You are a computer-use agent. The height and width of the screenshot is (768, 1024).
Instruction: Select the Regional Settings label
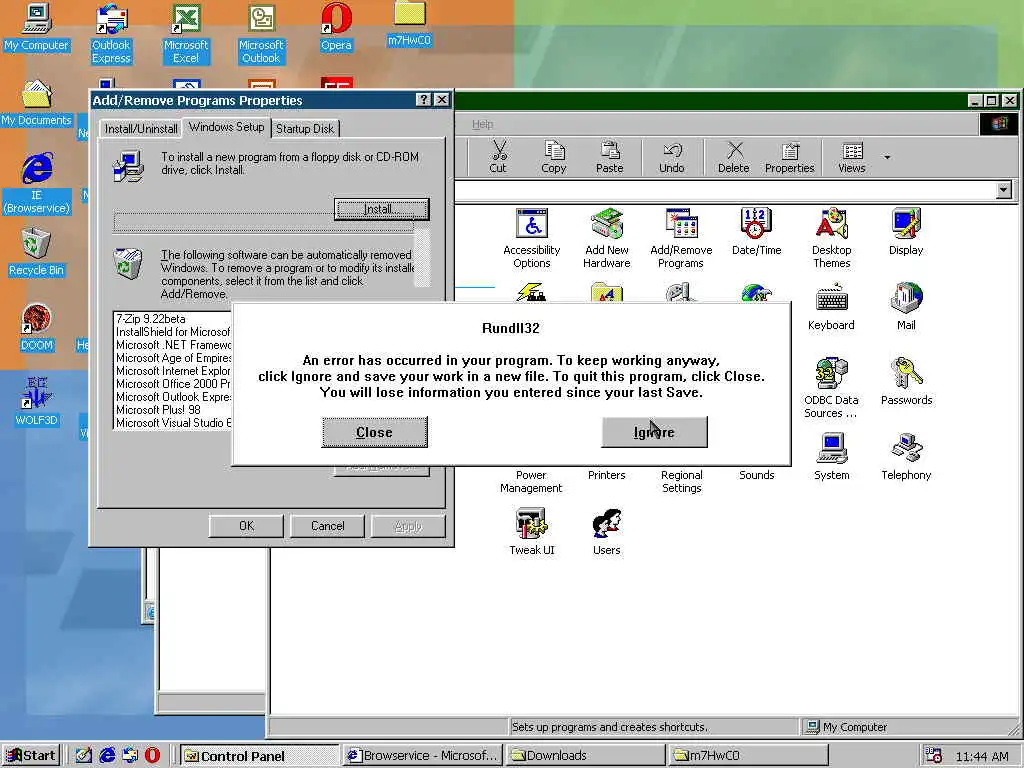(681, 481)
